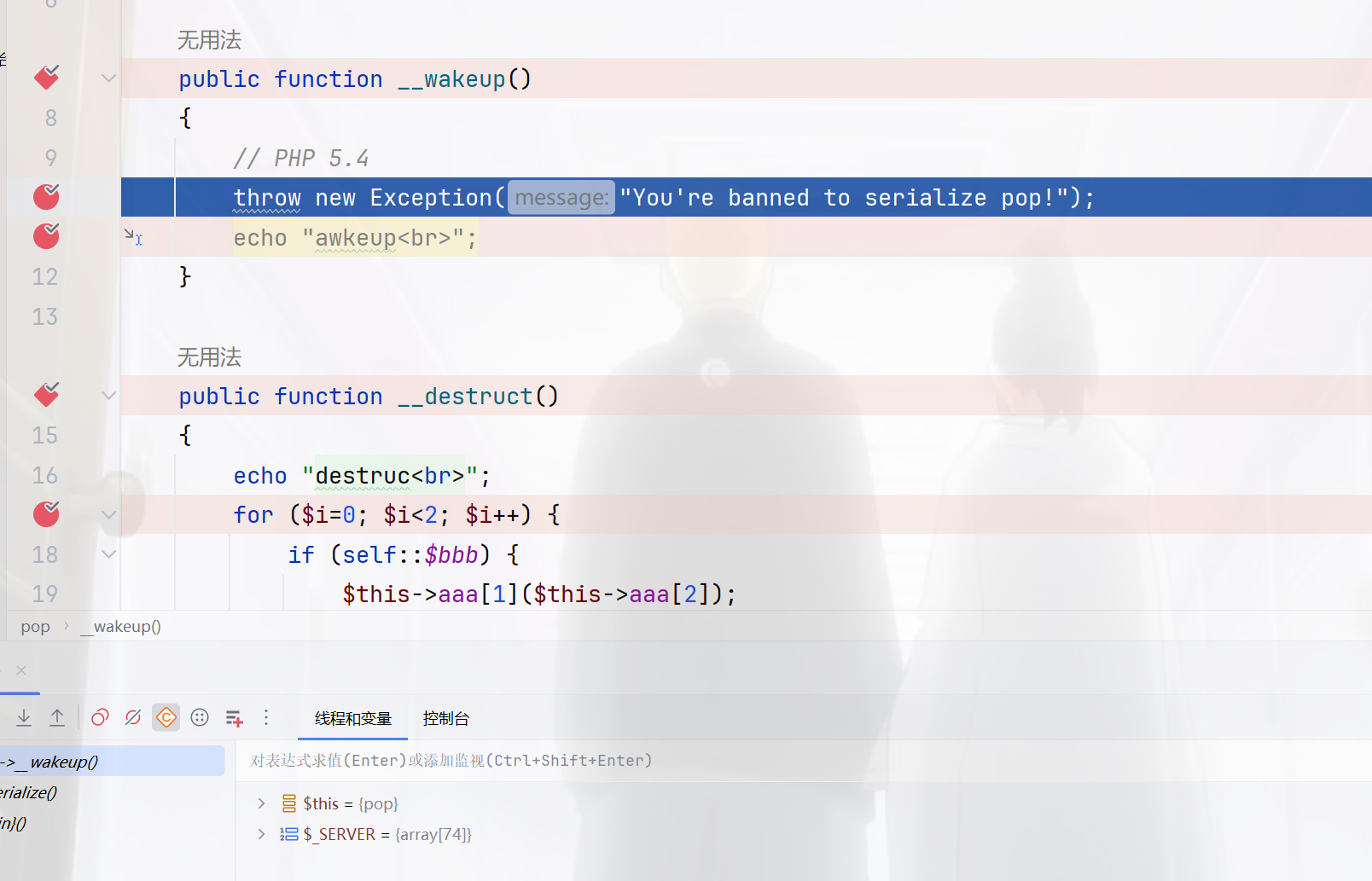Toggle breakpoint on the for loop line
This screenshot has height=881, width=1372.
coord(46,514)
